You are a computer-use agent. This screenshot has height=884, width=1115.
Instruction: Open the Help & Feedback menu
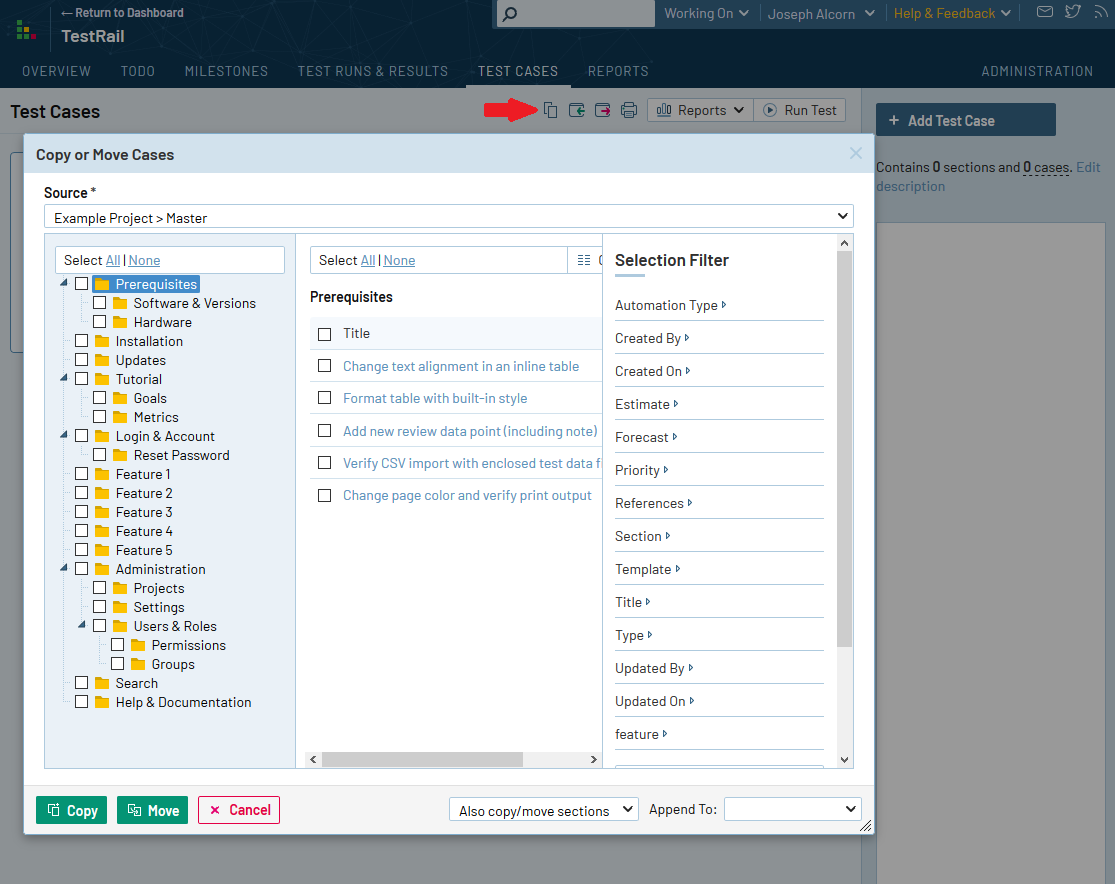pos(952,14)
